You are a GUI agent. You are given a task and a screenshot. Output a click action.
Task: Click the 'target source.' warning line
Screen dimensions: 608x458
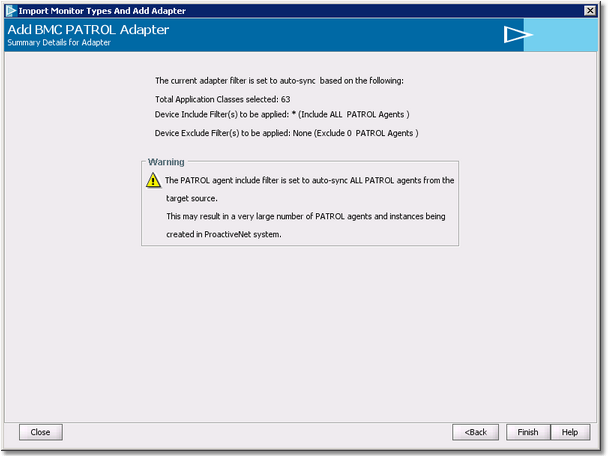(x=194, y=198)
